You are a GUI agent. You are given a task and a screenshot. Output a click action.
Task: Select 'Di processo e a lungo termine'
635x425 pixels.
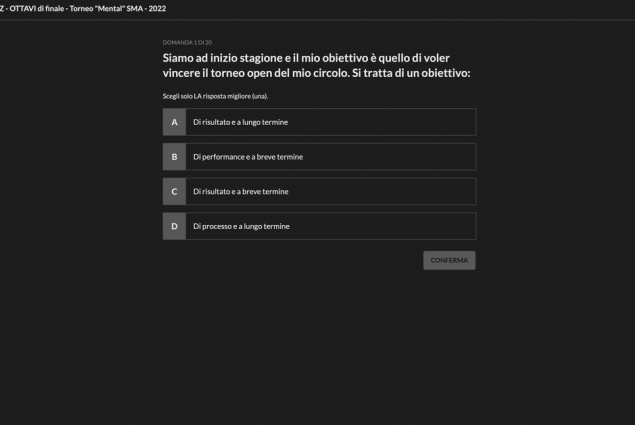coord(241,226)
